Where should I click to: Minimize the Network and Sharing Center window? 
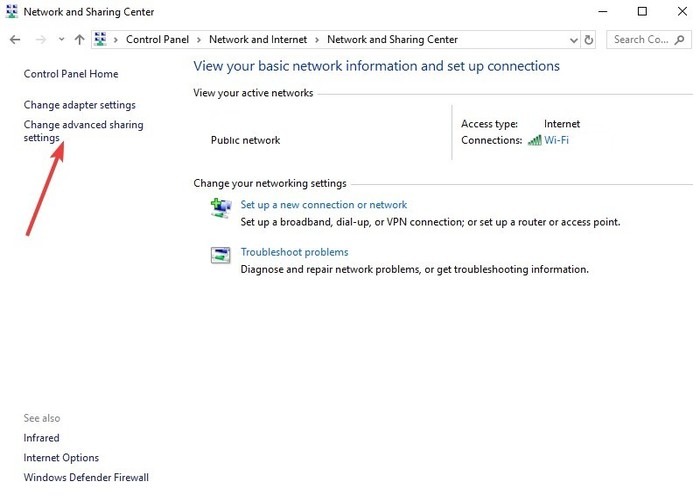pos(603,12)
